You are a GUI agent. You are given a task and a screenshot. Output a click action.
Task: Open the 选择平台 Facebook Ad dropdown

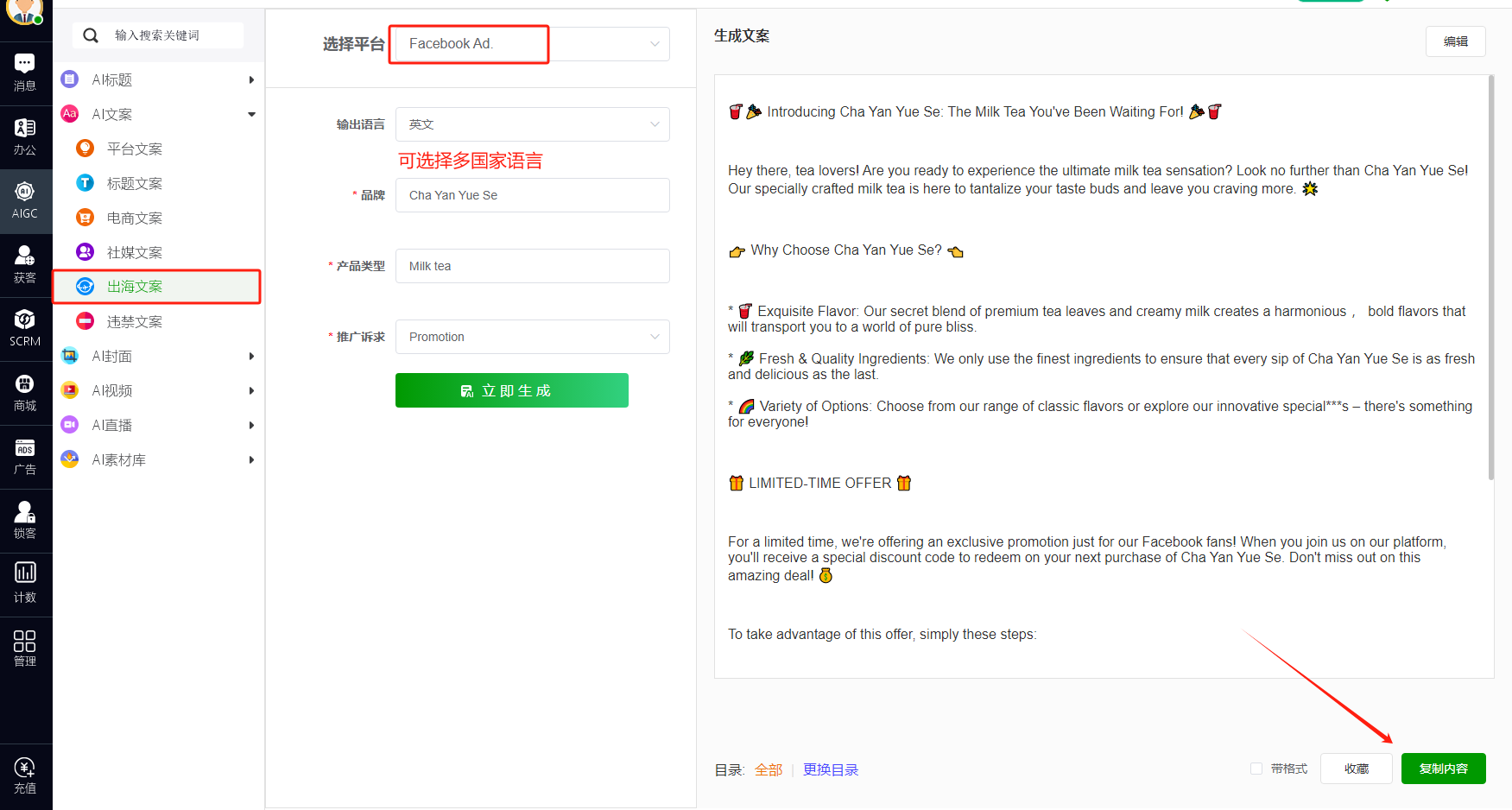point(532,44)
